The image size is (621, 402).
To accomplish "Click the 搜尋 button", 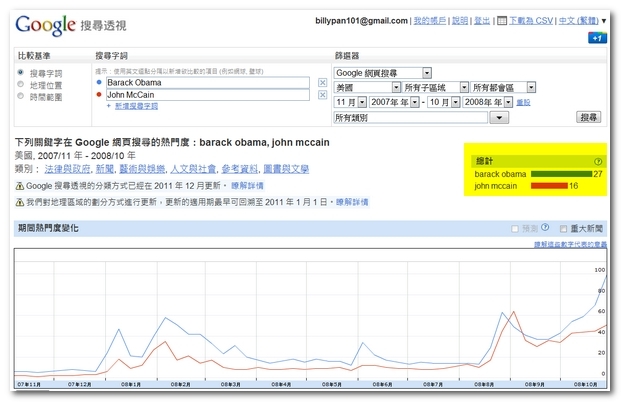I will click(x=589, y=117).
